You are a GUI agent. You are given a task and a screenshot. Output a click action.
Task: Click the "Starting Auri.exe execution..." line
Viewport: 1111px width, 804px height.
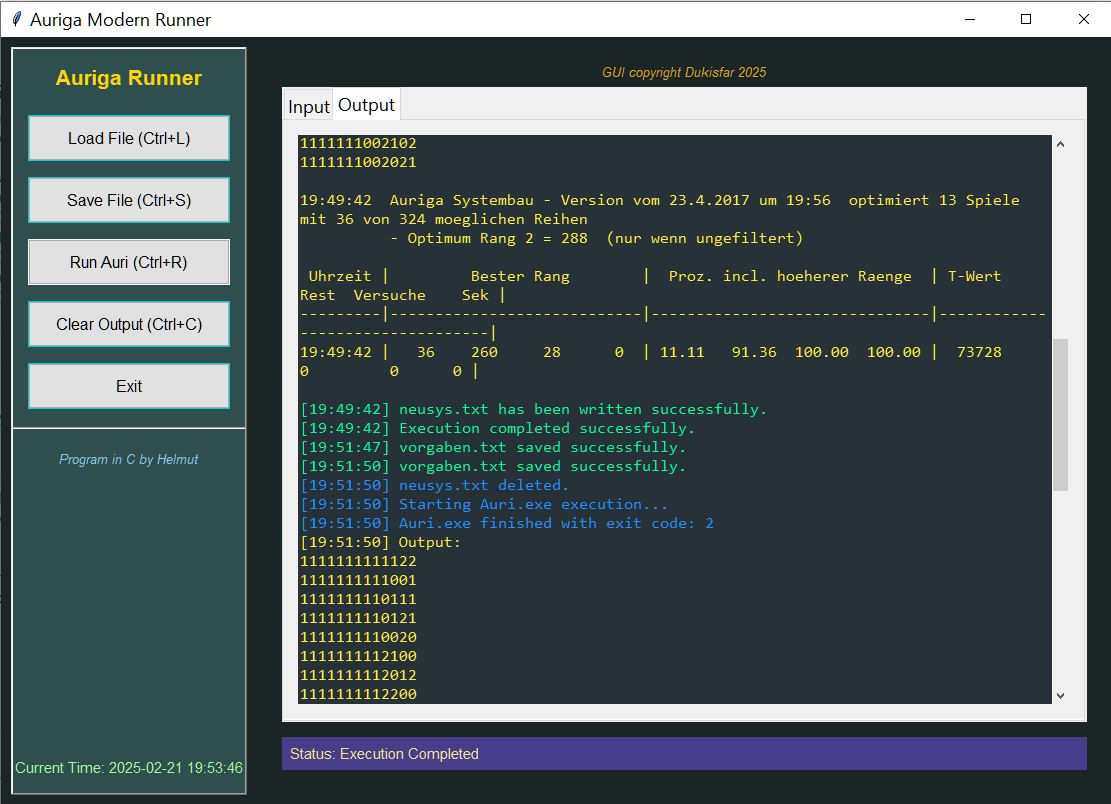484,504
